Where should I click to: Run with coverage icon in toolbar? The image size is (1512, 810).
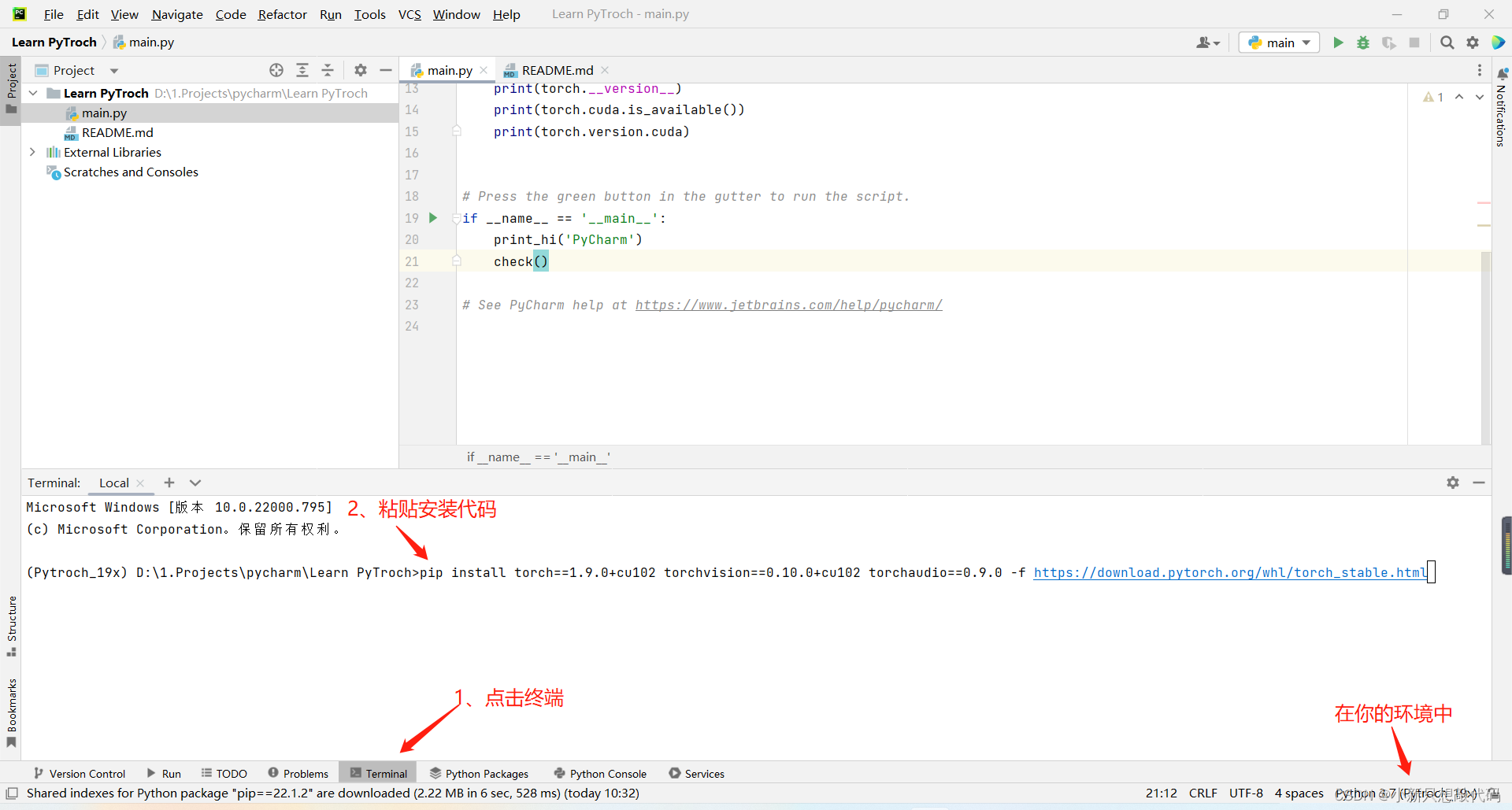click(1389, 43)
